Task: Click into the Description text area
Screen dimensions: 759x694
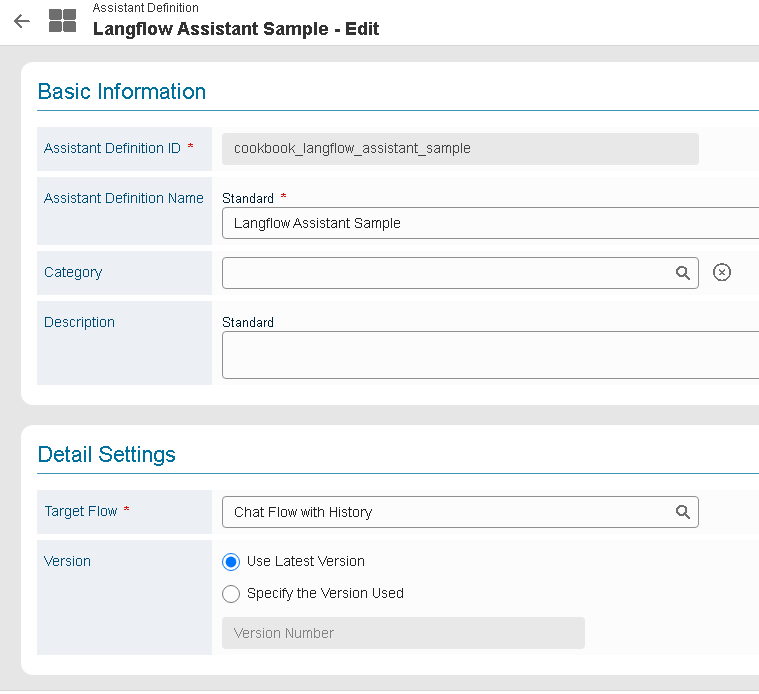Action: [x=488, y=355]
